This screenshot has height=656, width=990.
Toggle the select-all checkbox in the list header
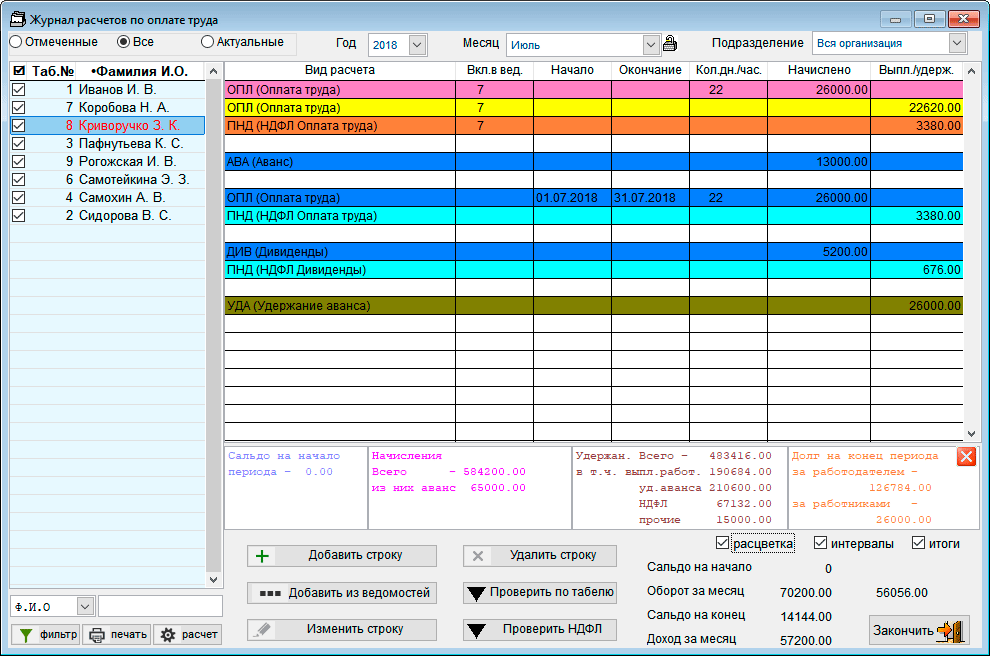19,71
